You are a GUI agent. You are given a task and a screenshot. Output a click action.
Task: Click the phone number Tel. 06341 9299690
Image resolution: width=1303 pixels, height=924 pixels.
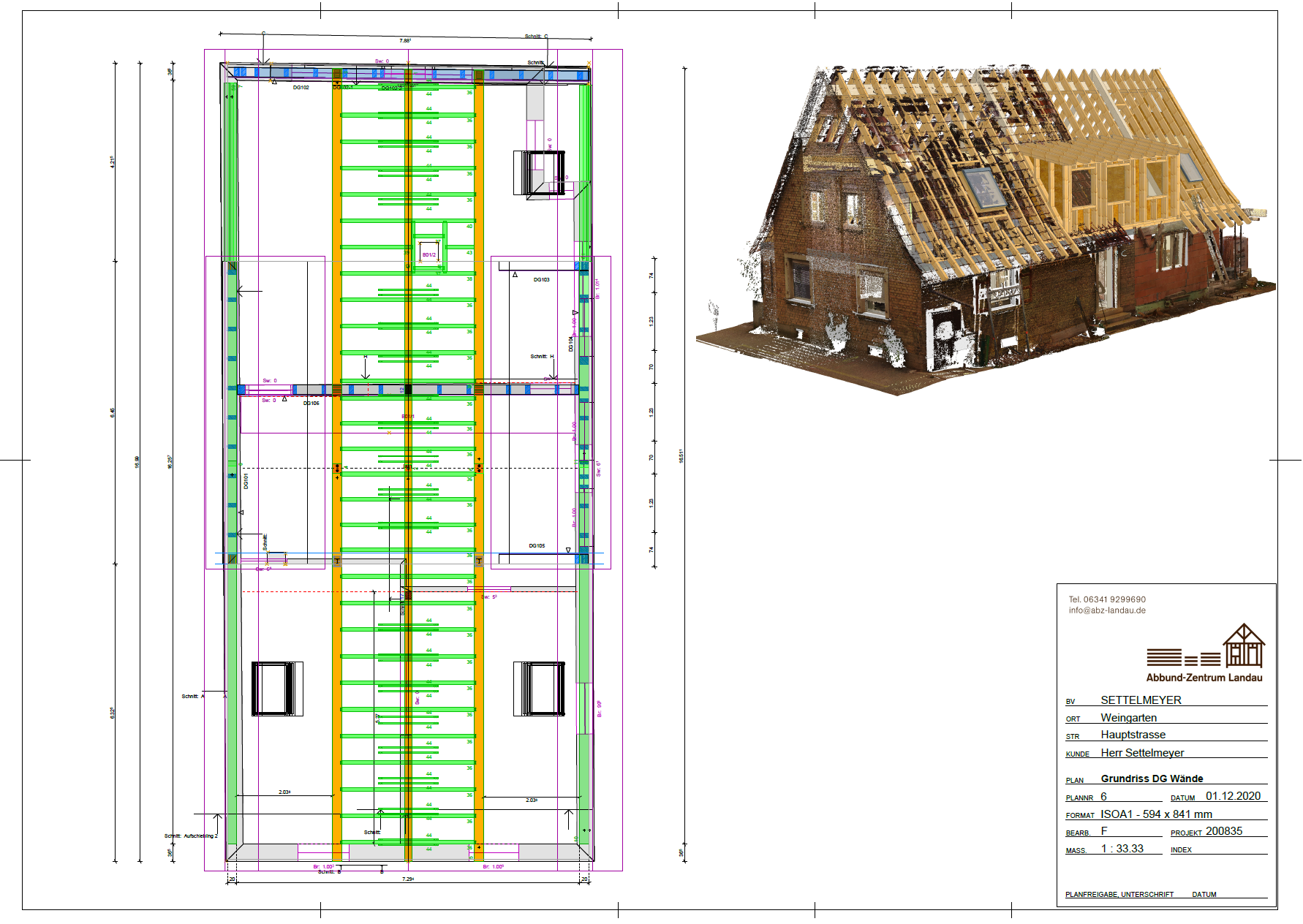(1107, 599)
